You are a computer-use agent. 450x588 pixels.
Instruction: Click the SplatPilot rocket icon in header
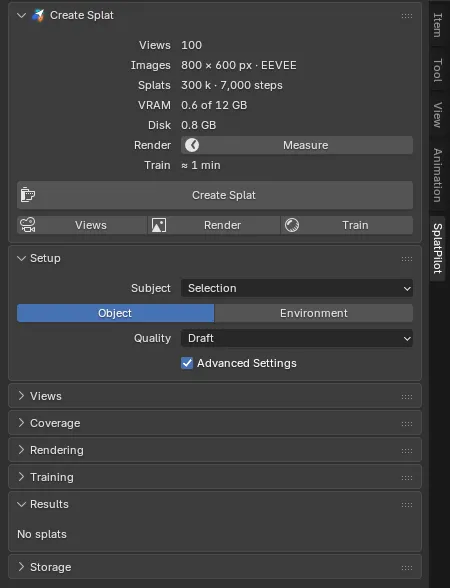point(38,15)
